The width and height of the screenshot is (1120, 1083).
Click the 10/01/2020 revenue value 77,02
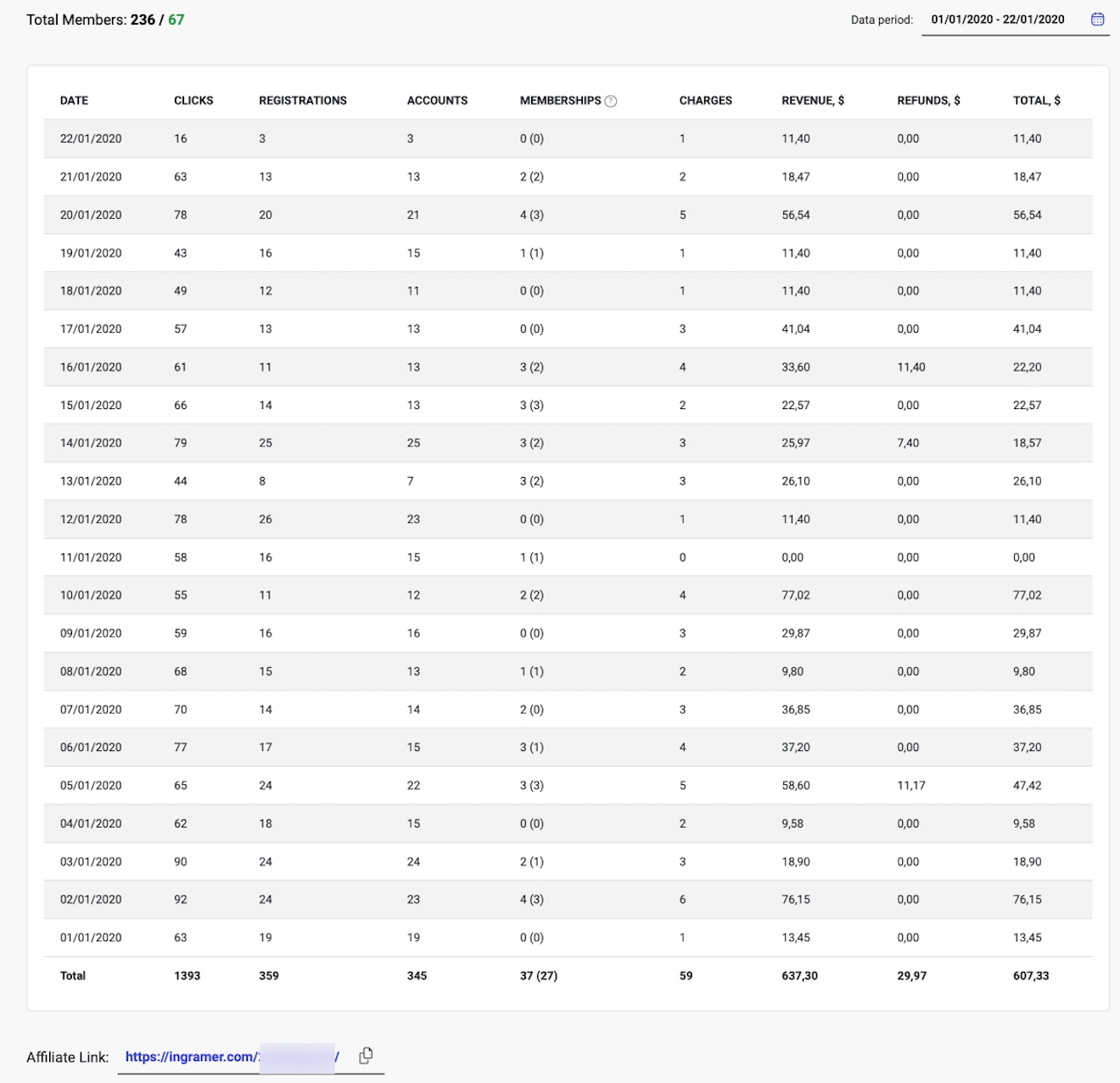[x=795, y=595]
